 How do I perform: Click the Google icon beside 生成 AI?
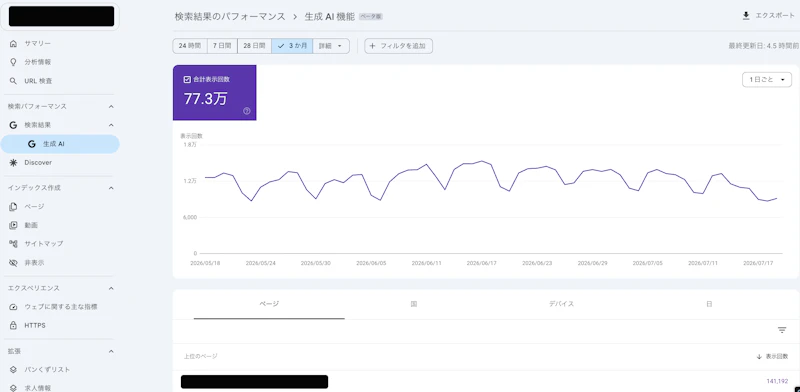(x=32, y=144)
